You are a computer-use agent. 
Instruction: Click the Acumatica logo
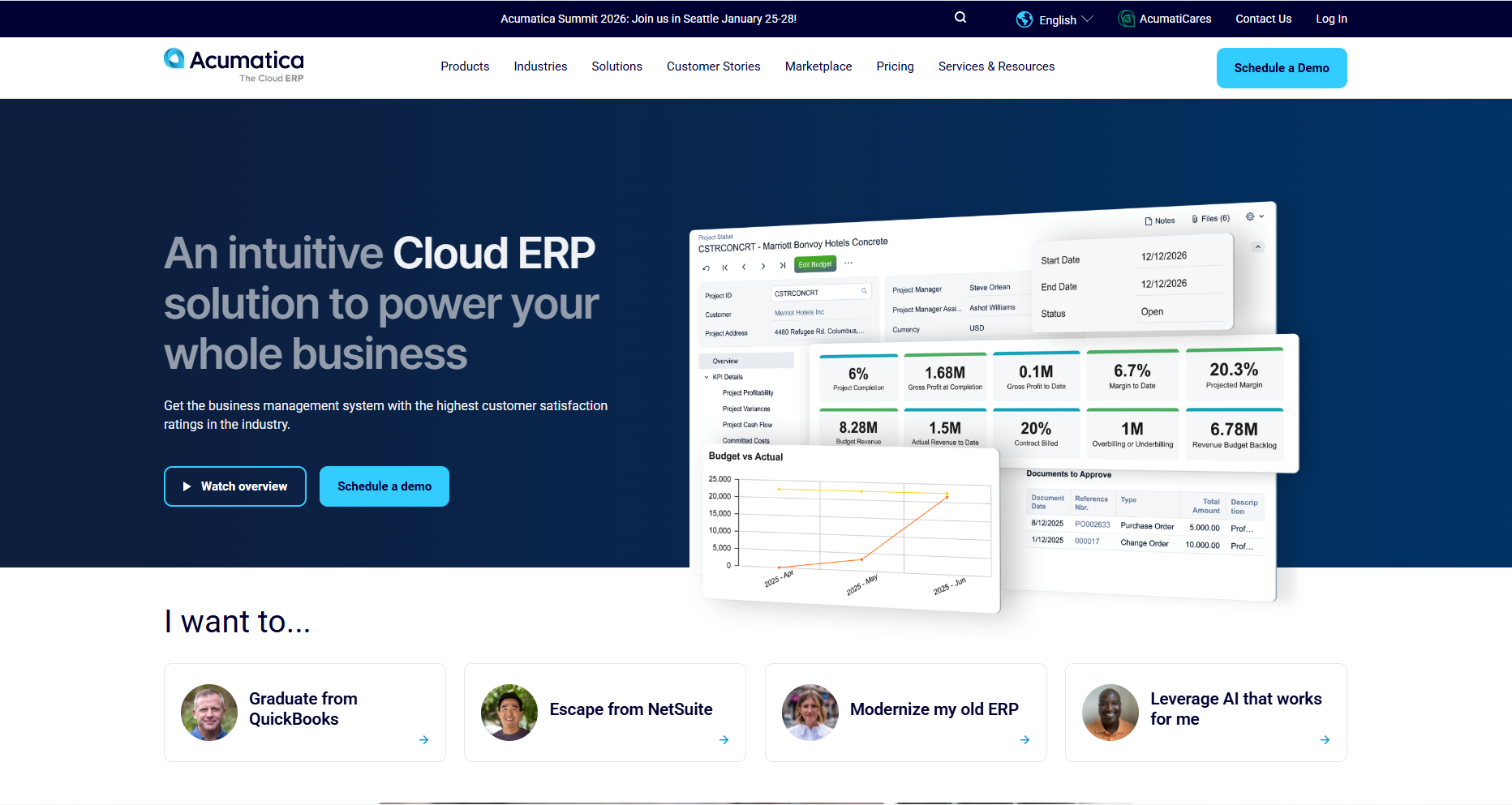[x=234, y=65]
